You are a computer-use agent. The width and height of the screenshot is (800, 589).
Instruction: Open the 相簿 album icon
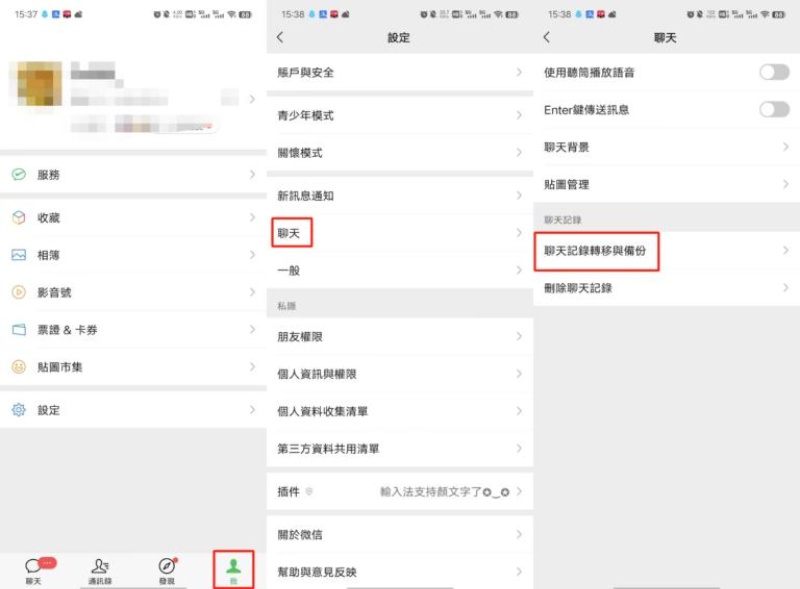[18, 255]
